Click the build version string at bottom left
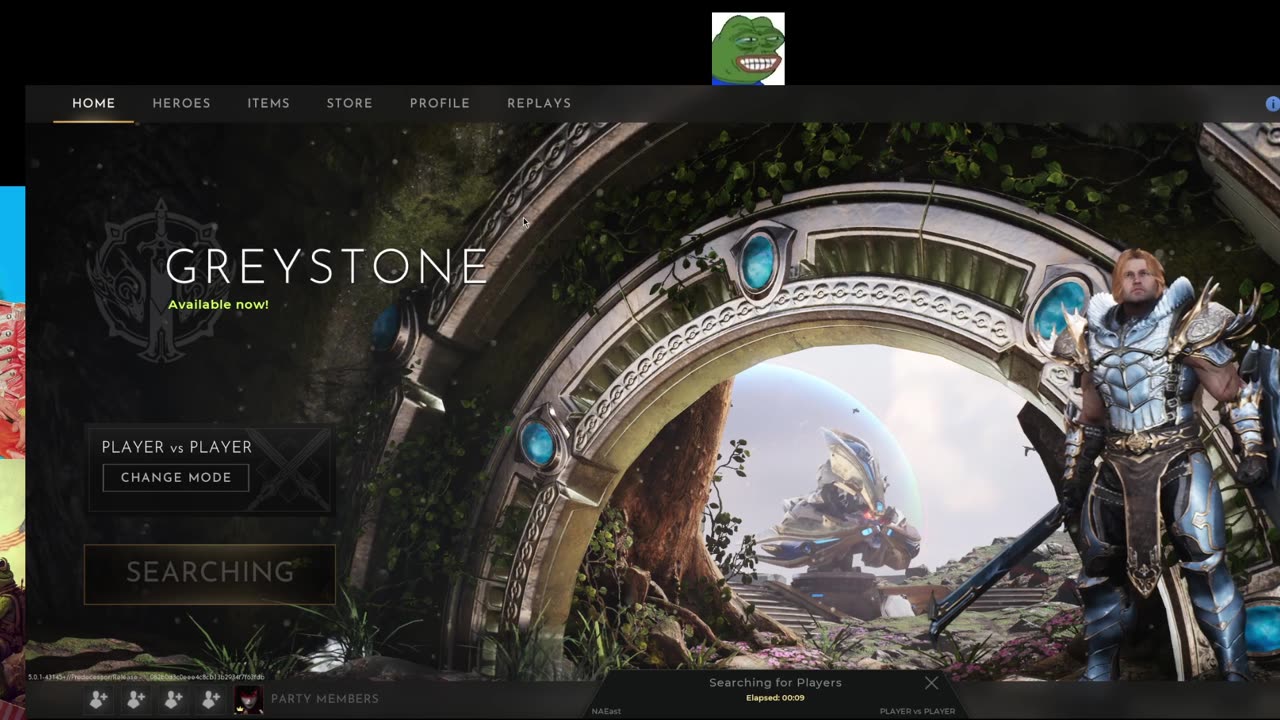This screenshot has width=1280, height=720. 147,677
